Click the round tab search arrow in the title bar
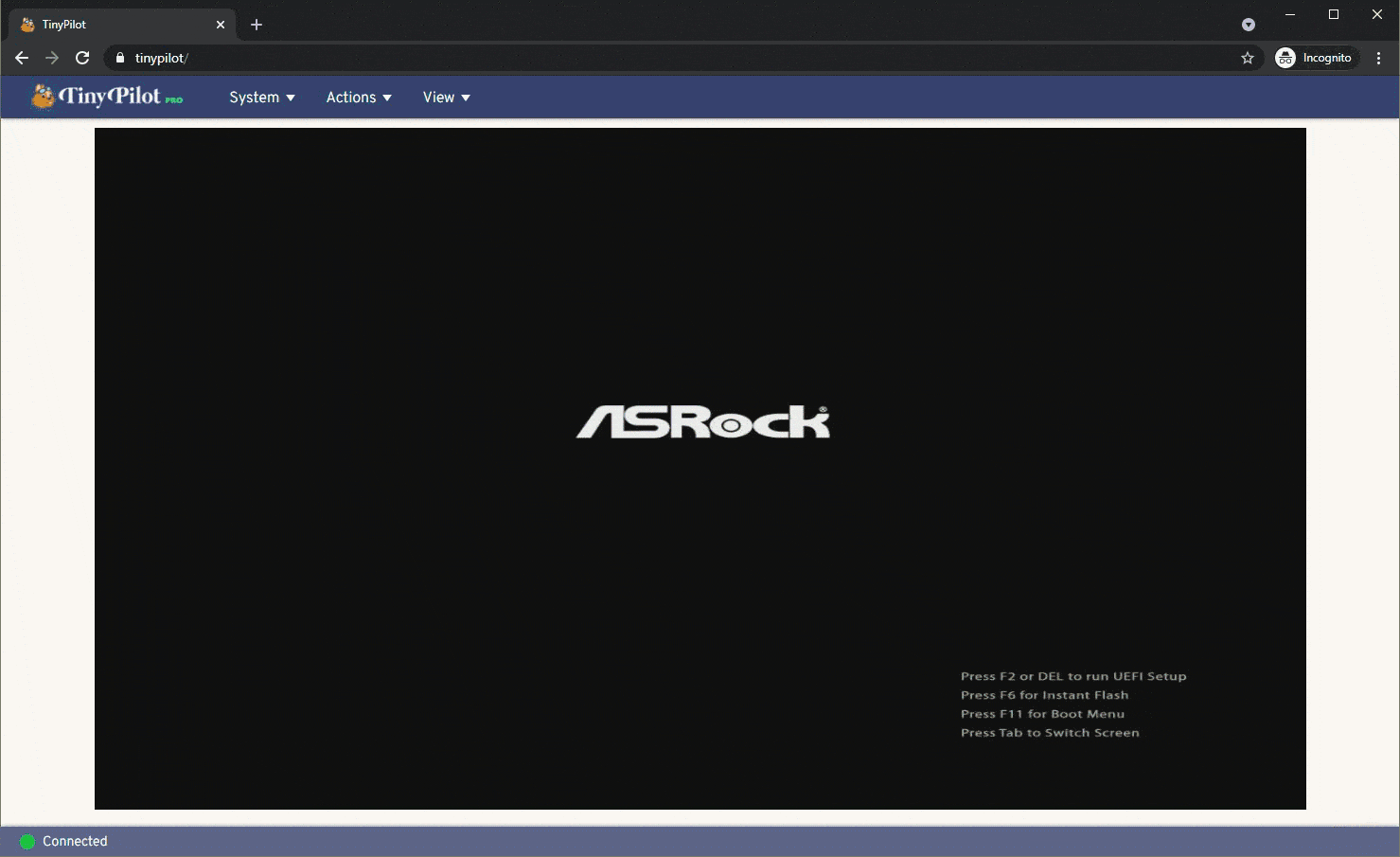The width and height of the screenshot is (1400, 857). tap(1249, 25)
